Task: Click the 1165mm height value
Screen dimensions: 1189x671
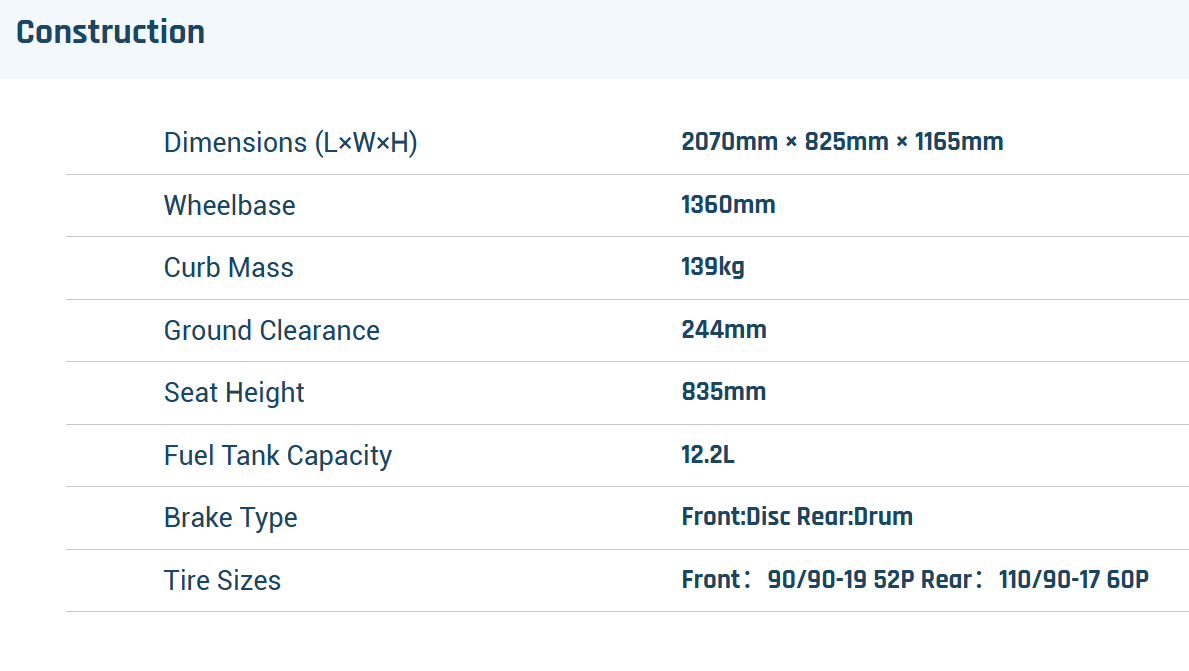Action: coord(959,142)
